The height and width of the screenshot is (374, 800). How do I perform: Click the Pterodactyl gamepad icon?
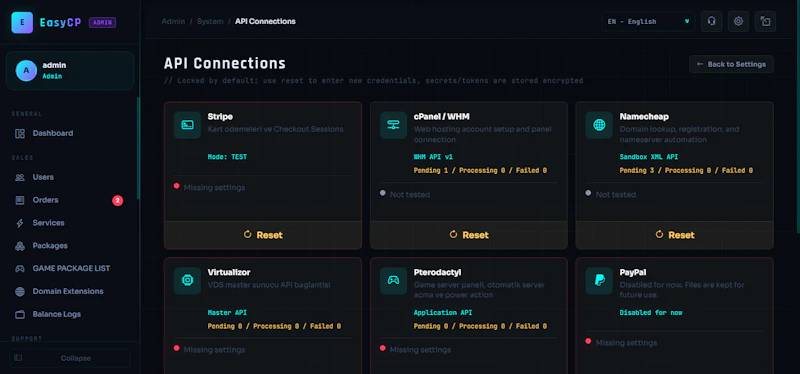tap(393, 281)
